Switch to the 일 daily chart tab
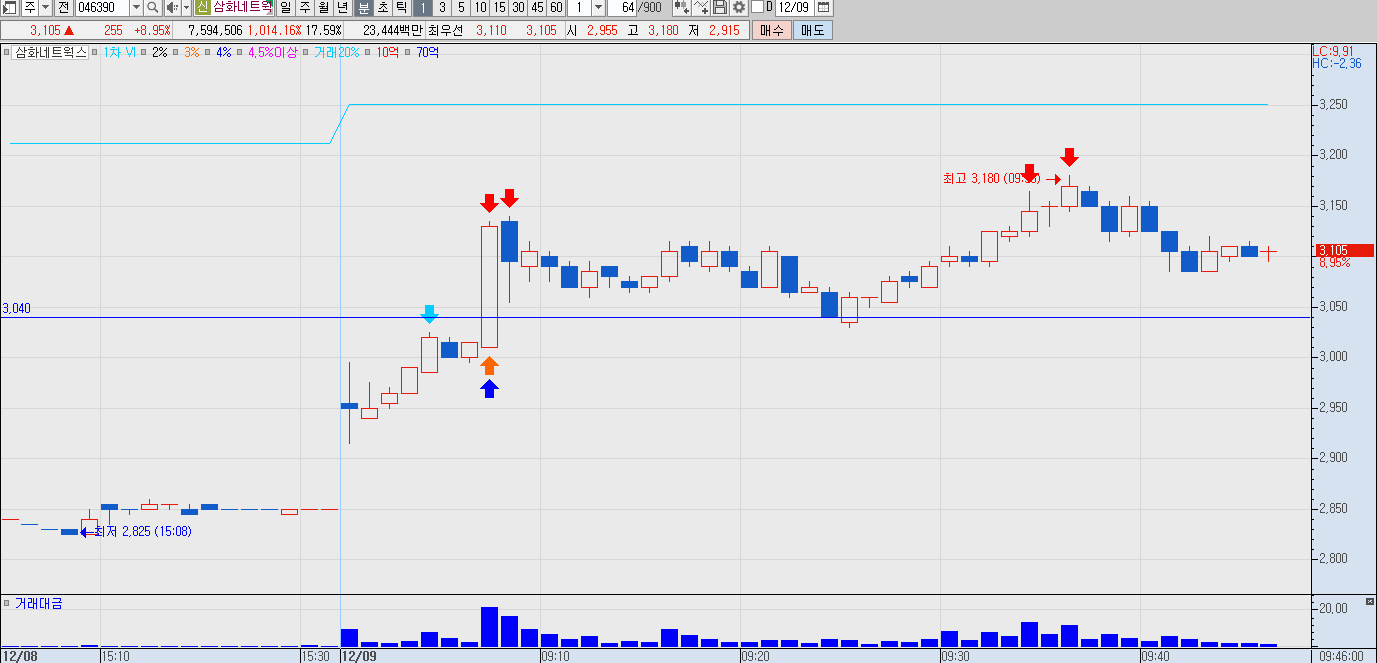Viewport: 1377px width, 663px height. [286, 7]
